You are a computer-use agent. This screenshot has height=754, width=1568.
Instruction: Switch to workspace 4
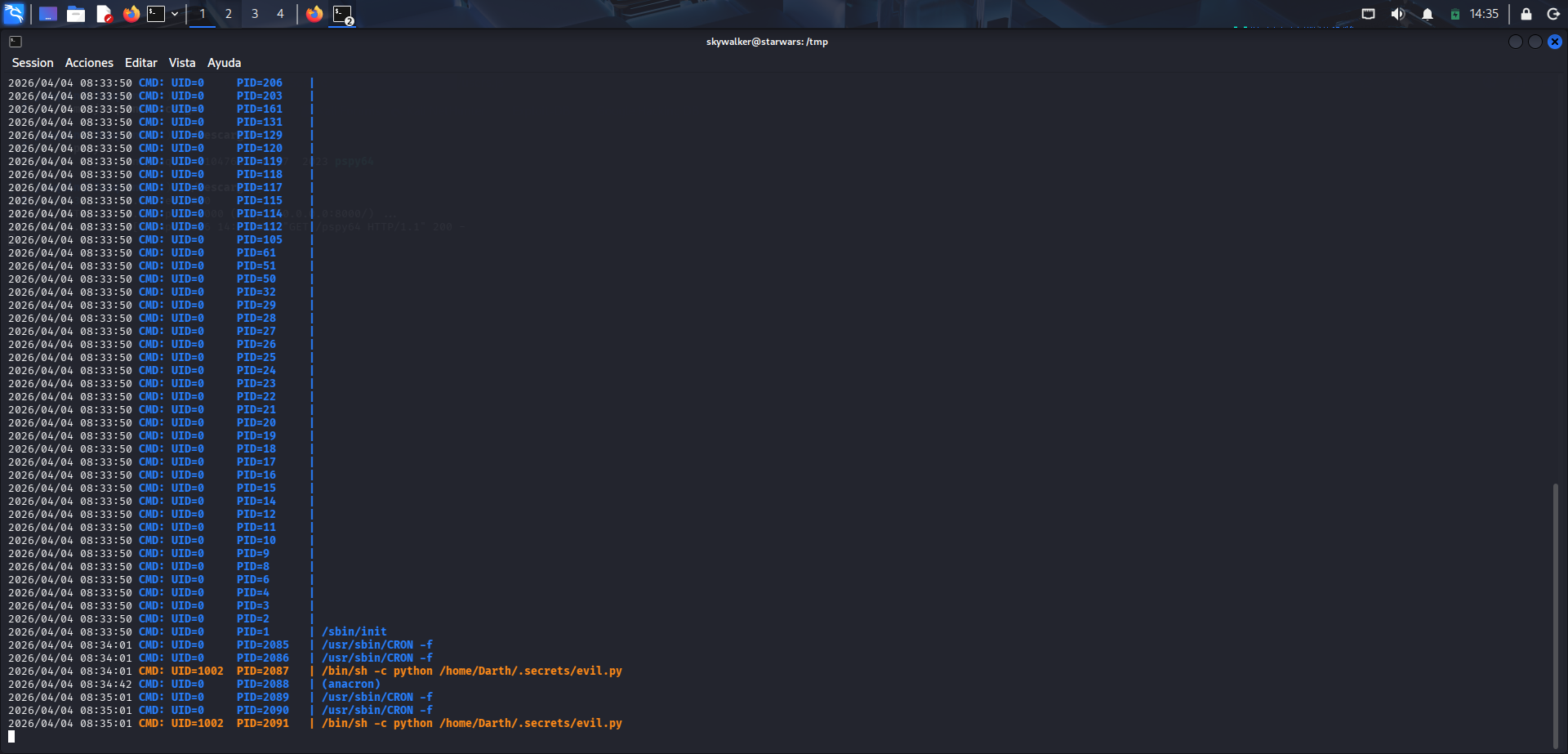280,14
